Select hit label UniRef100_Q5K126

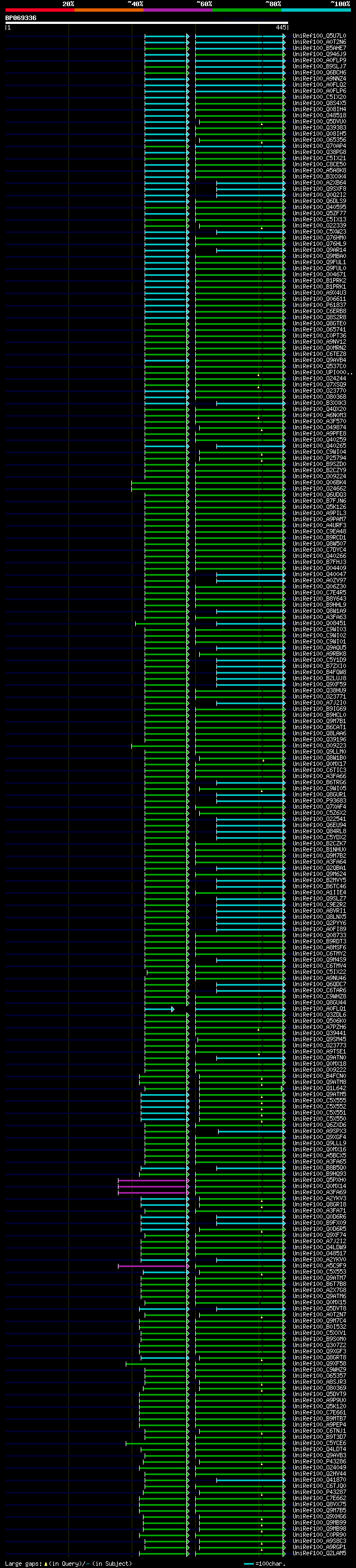pos(319,507)
